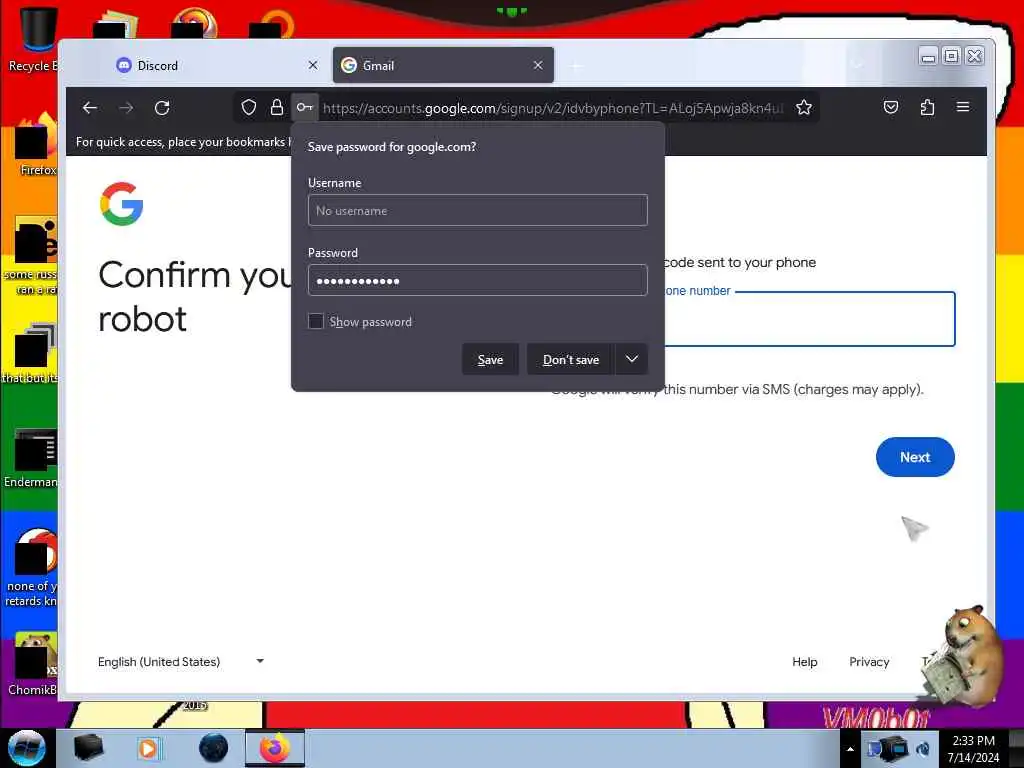Select the Gmail tab
1024x768 pixels.
tap(443, 65)
